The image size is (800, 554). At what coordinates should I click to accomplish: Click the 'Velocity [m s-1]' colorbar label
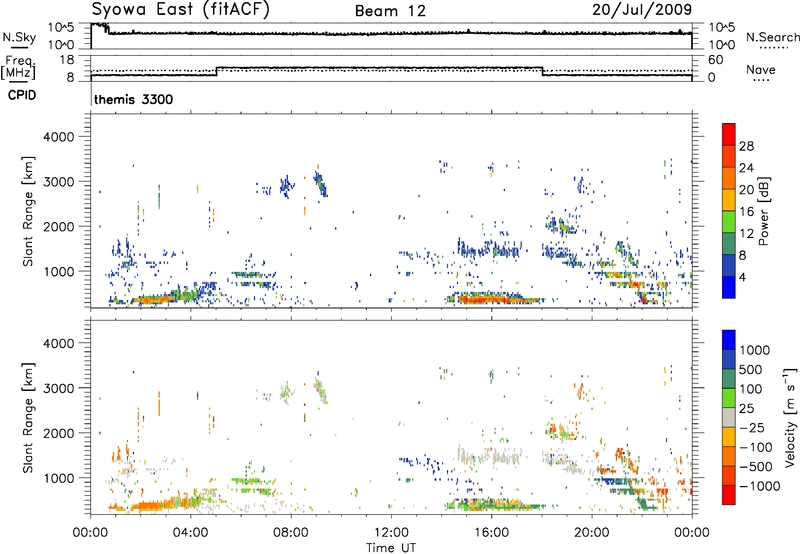(790, 417)
